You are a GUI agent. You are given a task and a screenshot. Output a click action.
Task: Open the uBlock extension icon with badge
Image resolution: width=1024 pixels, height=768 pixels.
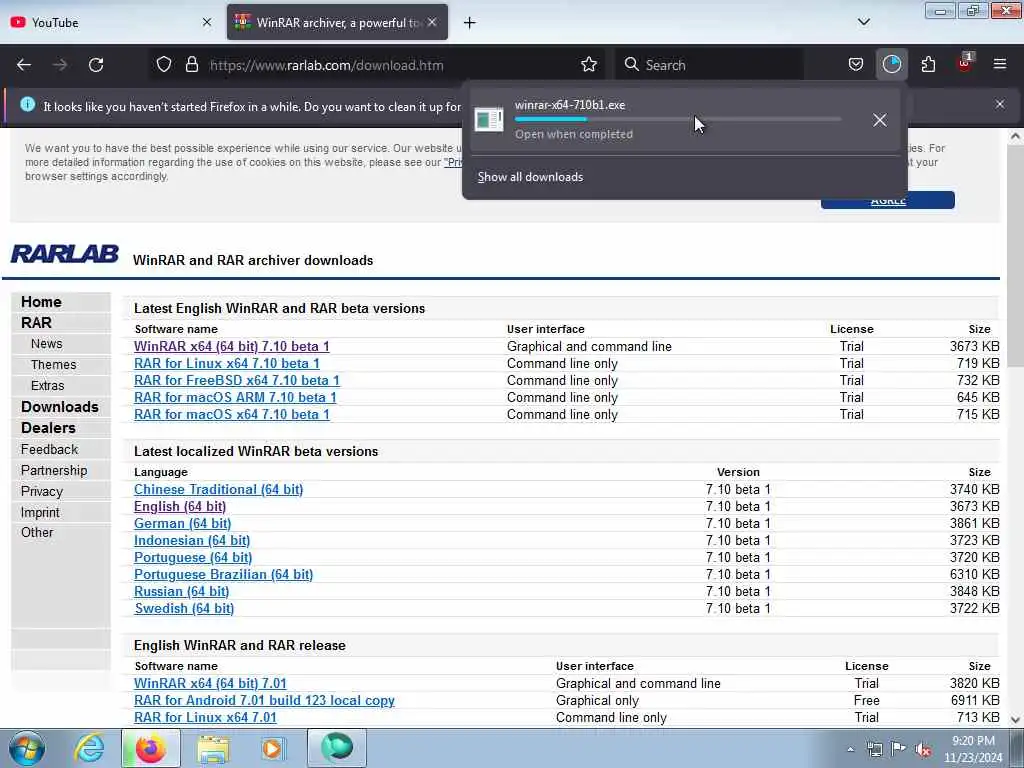pos(965,63)
